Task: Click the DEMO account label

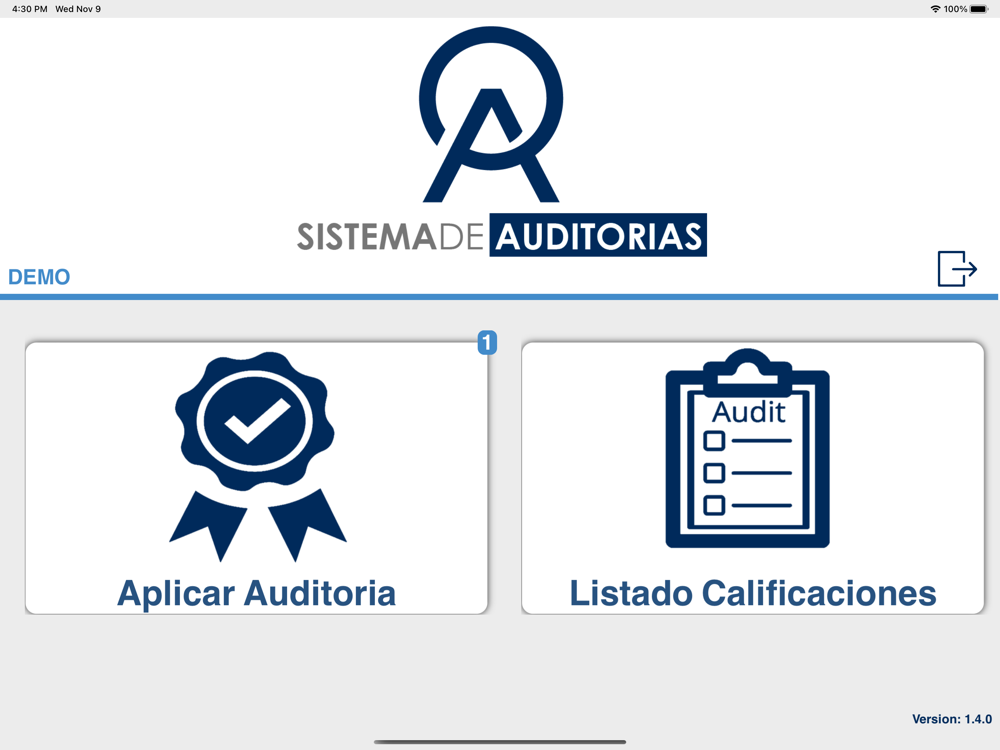Action: [x=39, y=277]
